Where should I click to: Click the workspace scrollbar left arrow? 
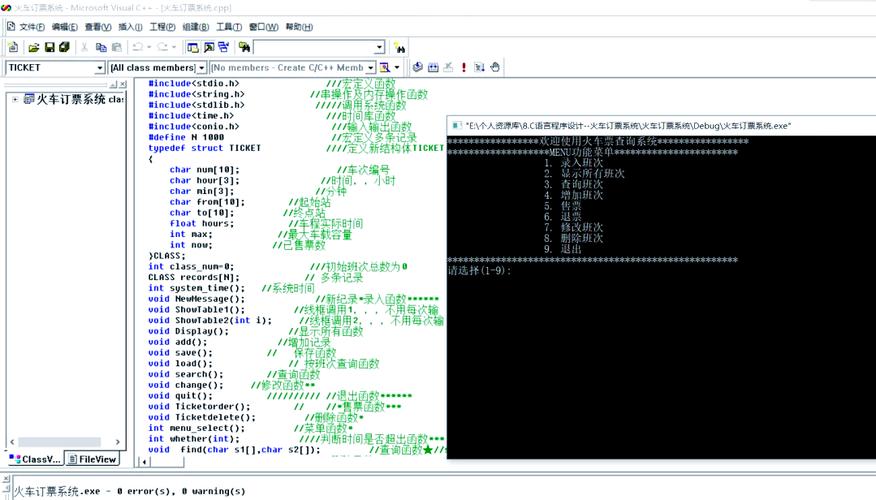(12, 442)
